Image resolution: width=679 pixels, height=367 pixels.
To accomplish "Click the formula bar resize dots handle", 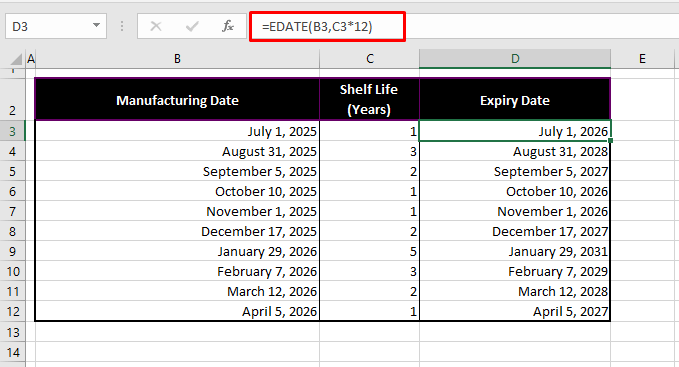I will coord(122,26).
